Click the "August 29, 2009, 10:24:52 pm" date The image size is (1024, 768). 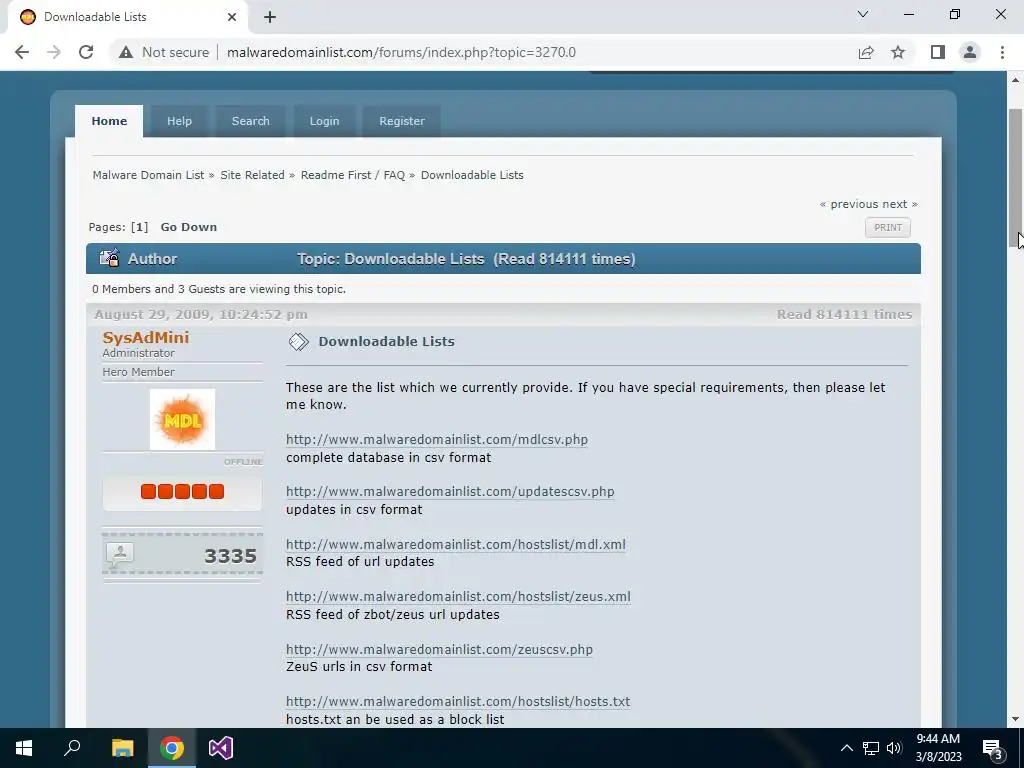[200, 314]
